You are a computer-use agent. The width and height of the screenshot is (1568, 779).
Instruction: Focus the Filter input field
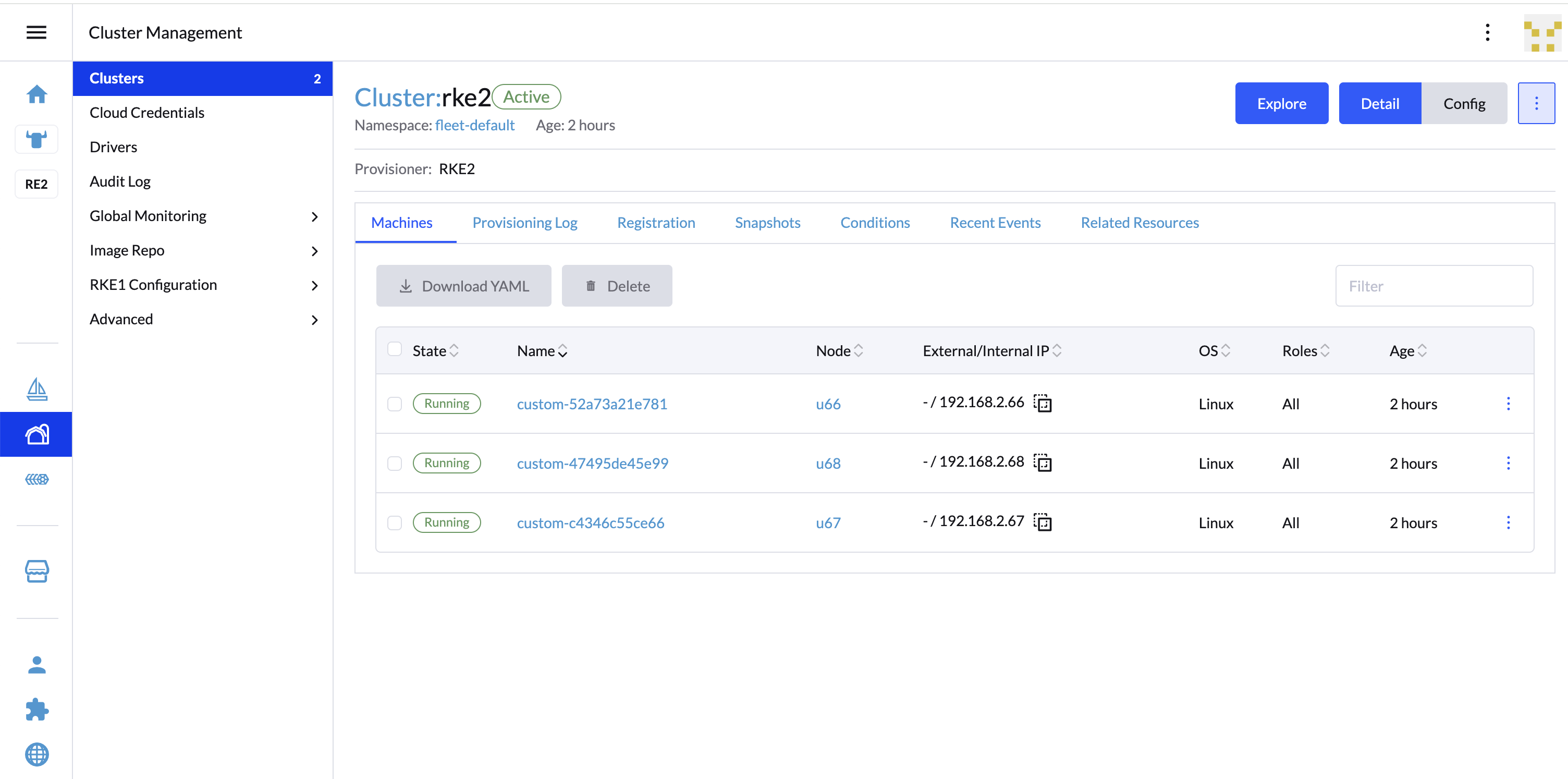pyautogui.click(x=1434, y=286)
